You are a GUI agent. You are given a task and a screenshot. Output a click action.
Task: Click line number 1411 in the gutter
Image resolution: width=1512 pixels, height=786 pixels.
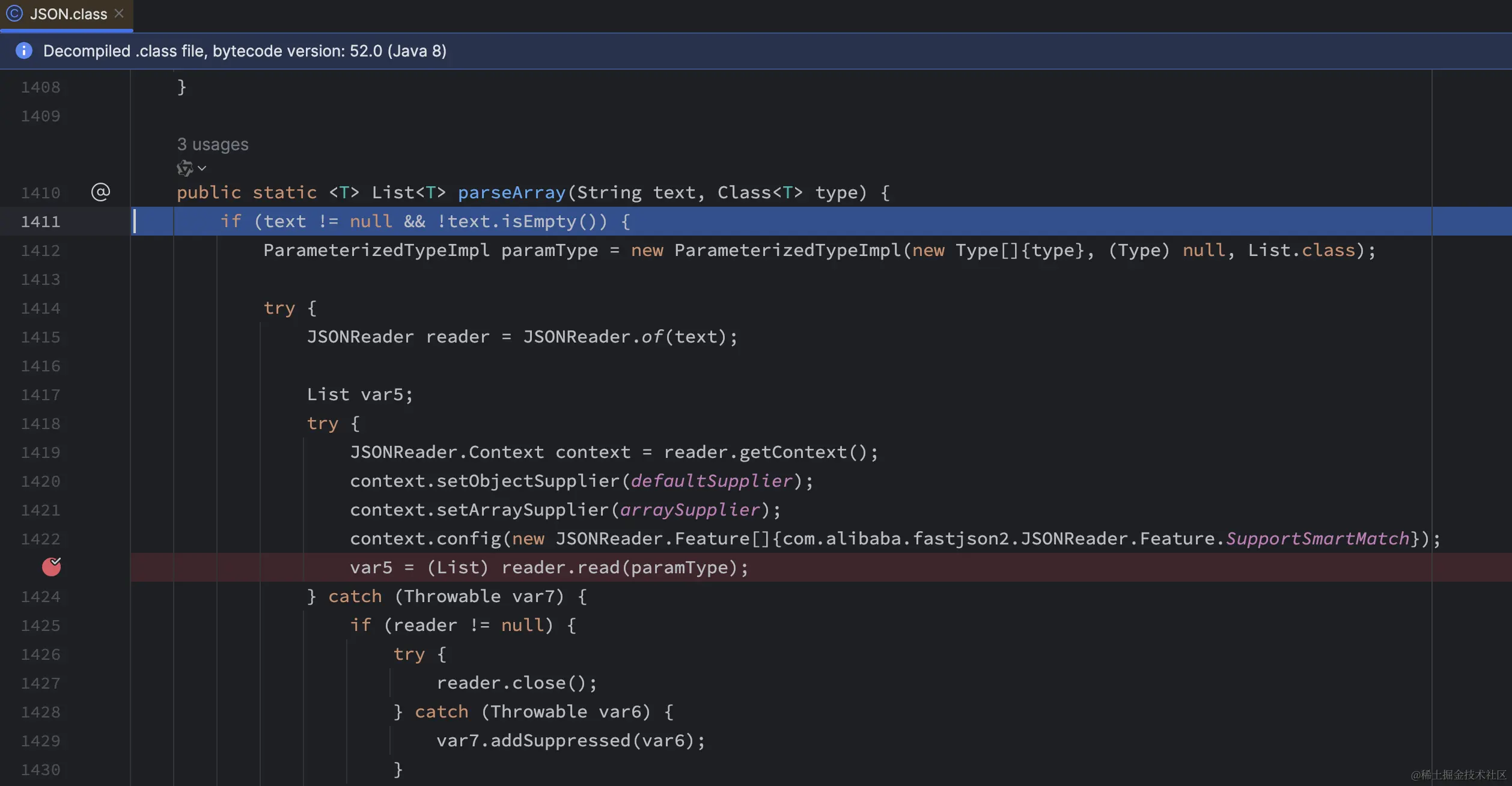click(40, 222)
